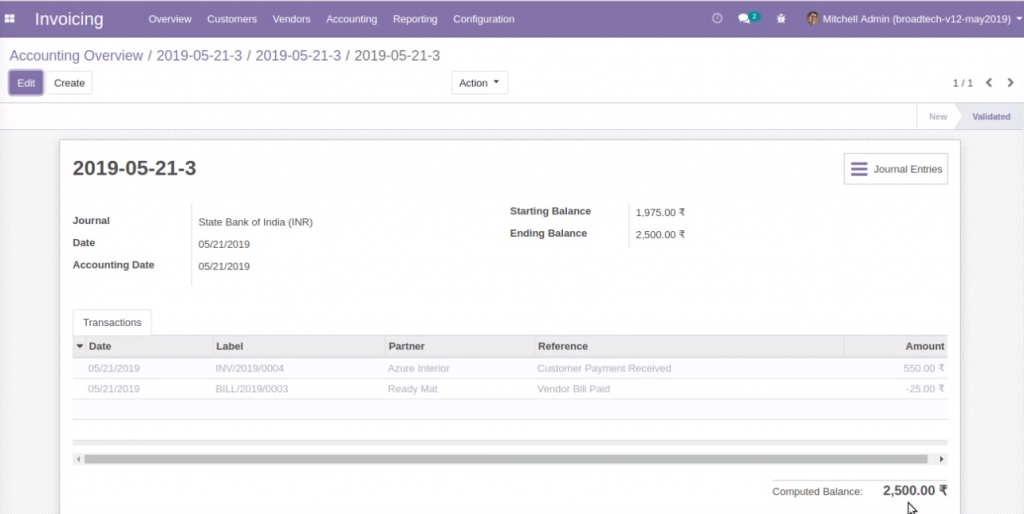1024x514 pixels.
Task: Go to previous record arrow
Action: pyautogui.click(x=989, y=83)
